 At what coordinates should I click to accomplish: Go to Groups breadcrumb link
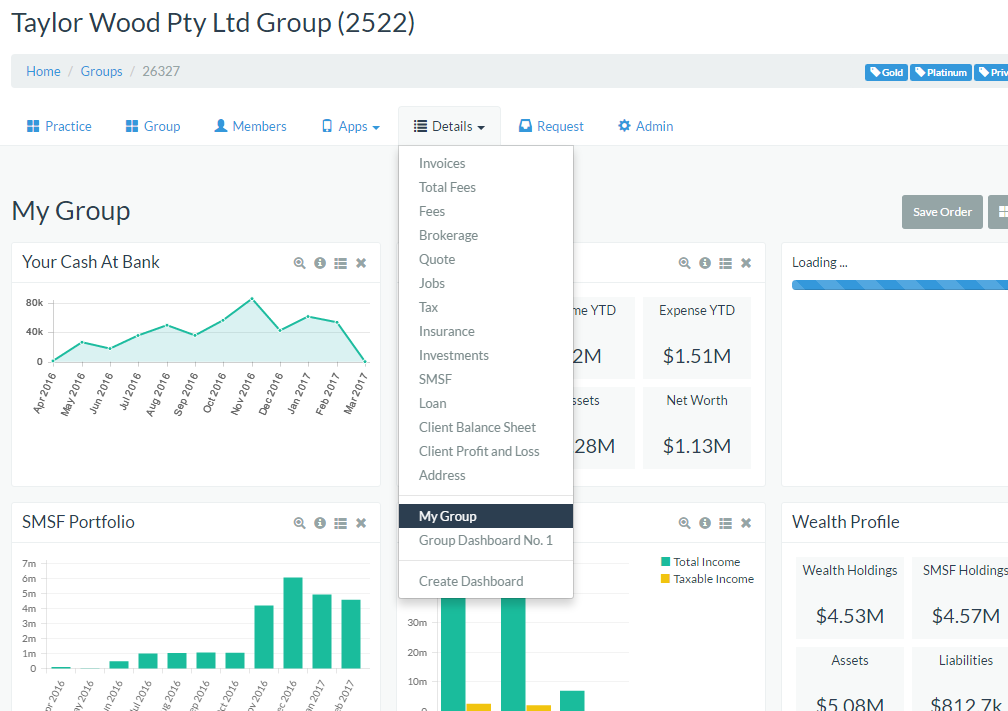[101, 71]
